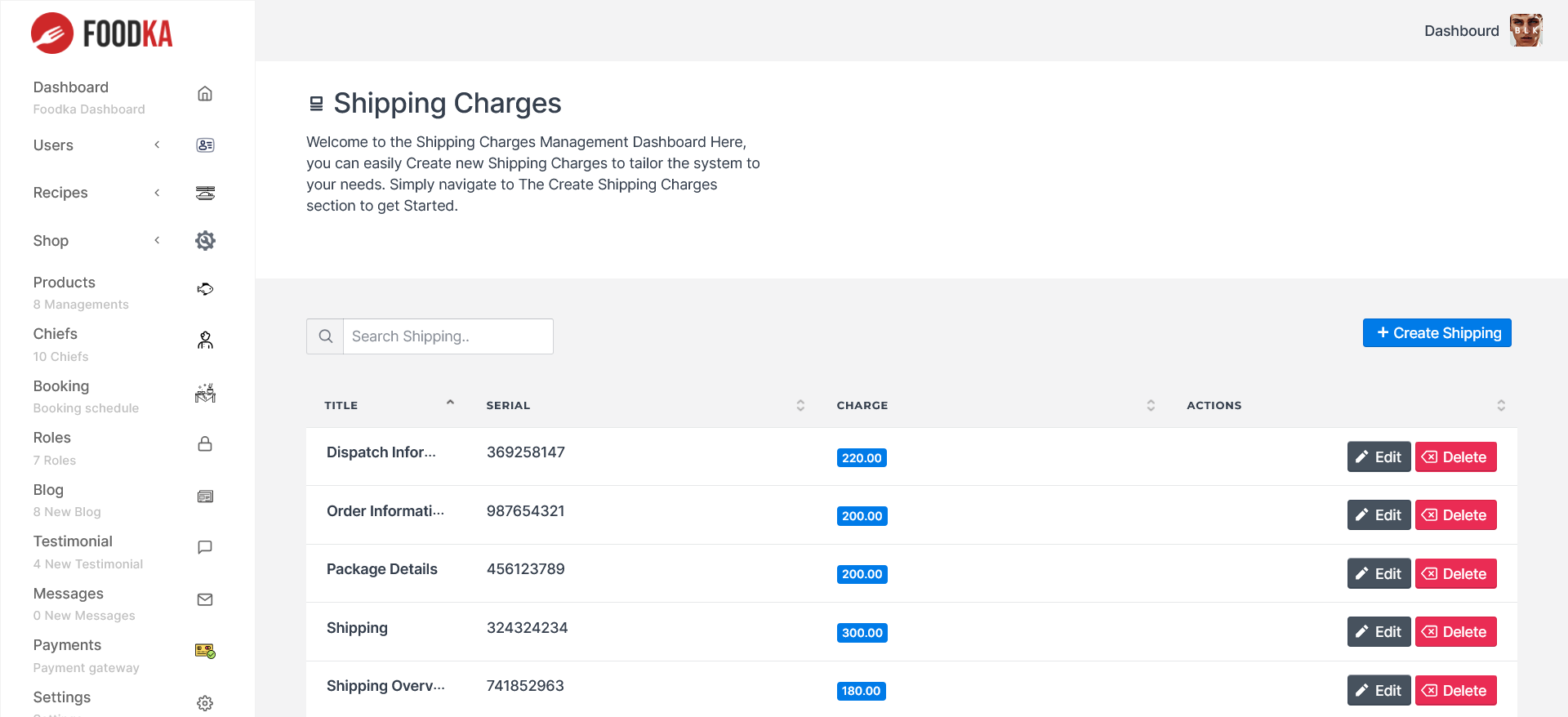The width and height of the screenshot is (1568, 717).
Task: Expand the Shop submenu chevron
Action: pos(157,240)
